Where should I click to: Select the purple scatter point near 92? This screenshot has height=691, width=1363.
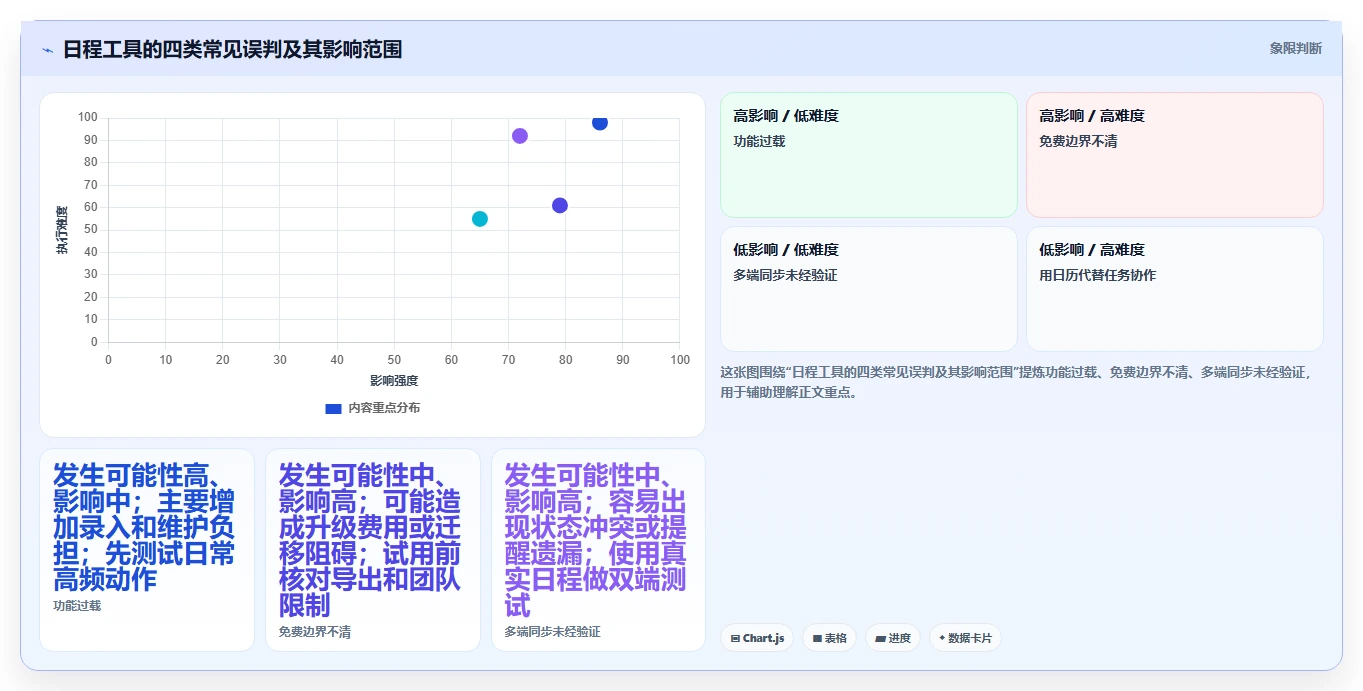click(x=520, y=136)
